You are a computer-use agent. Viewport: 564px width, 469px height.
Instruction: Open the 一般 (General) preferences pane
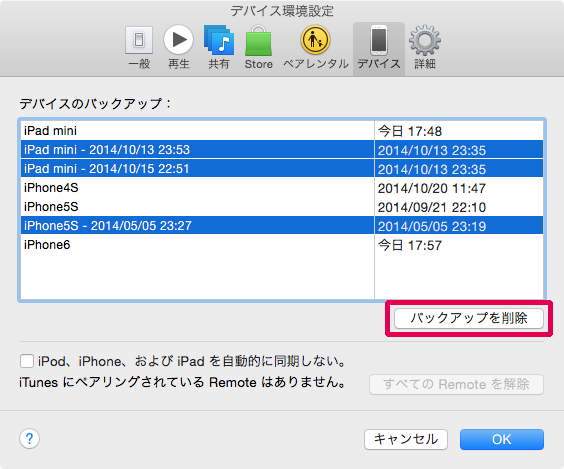(139, 48)
